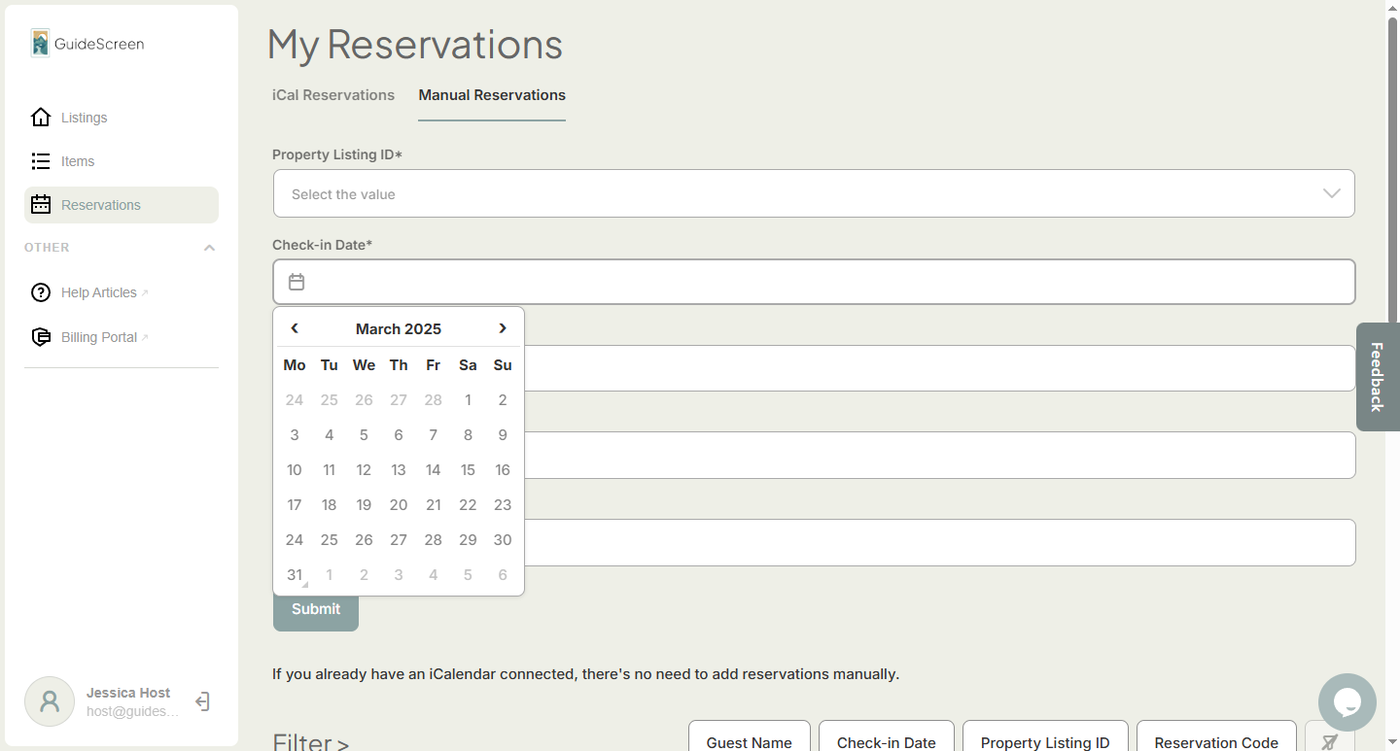This screenshot has width=1400, height=751.
Task: Click the Help Articles question mark icon
Action: [x=41, y=293]
